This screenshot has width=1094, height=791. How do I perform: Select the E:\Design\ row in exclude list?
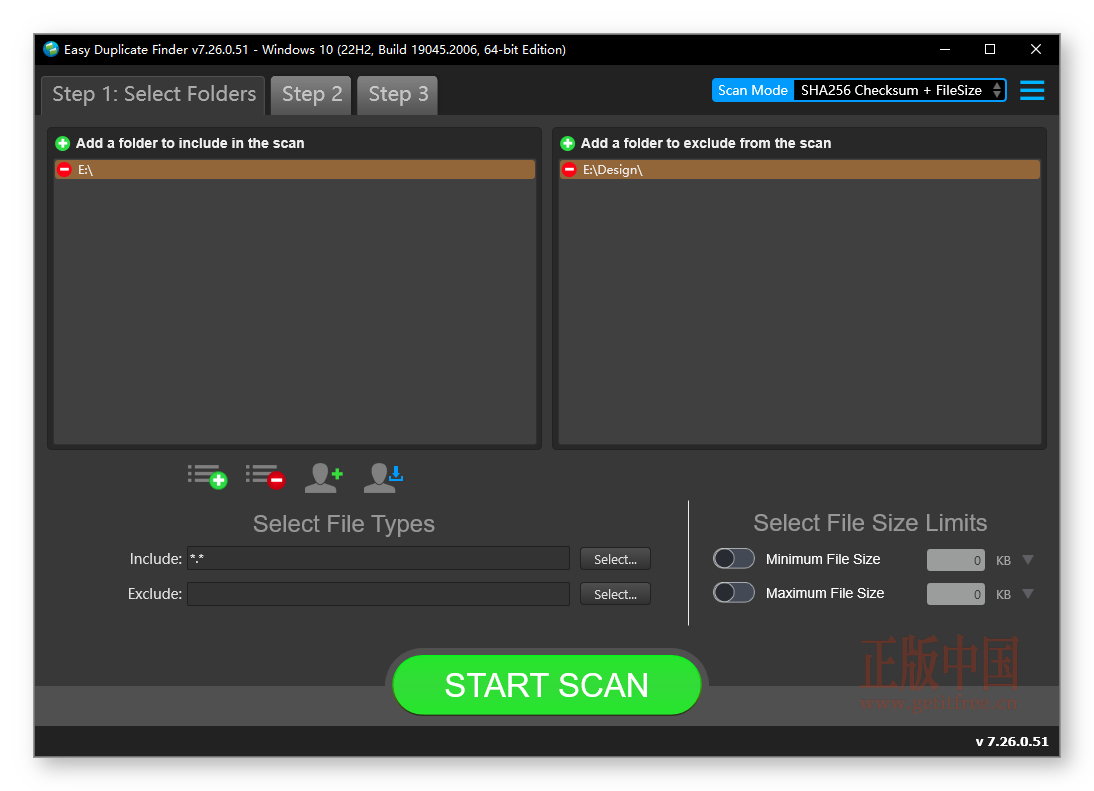(800, 170)
